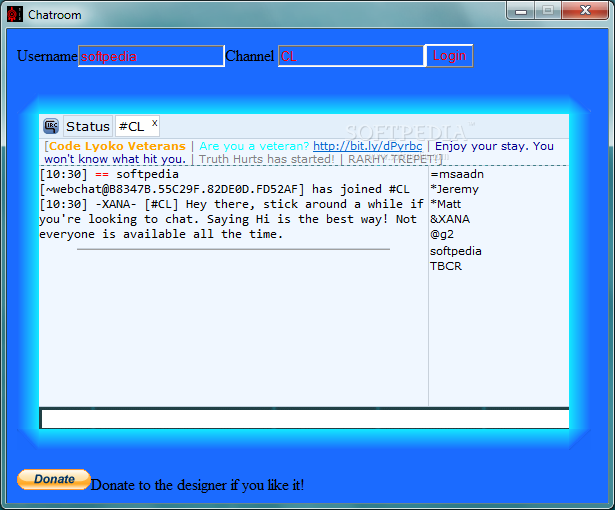Open the bit.ly/dPyrbc link

pyautogui.click(x=368, y=146)
